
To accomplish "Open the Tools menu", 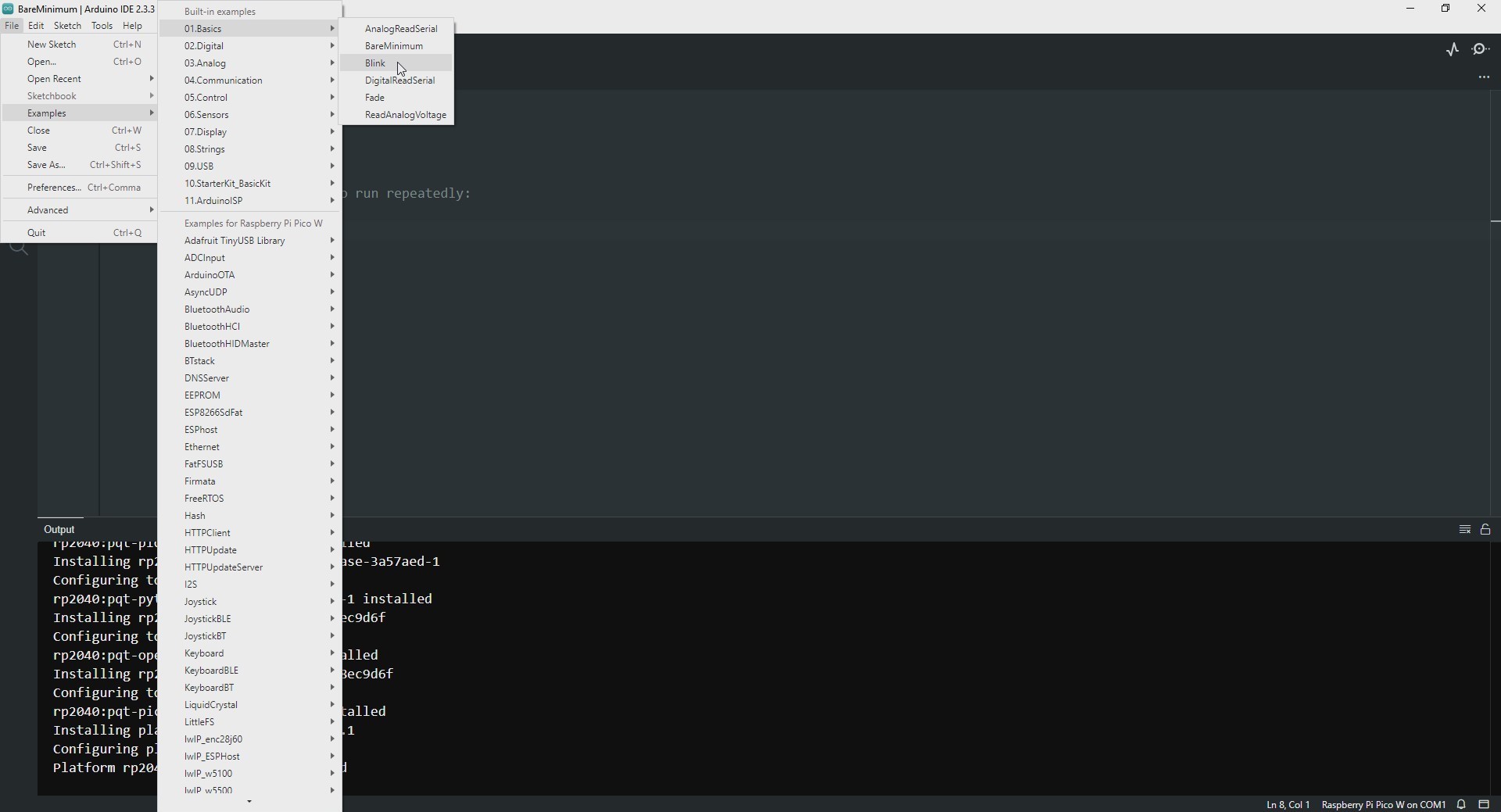I will pos(102,26).
